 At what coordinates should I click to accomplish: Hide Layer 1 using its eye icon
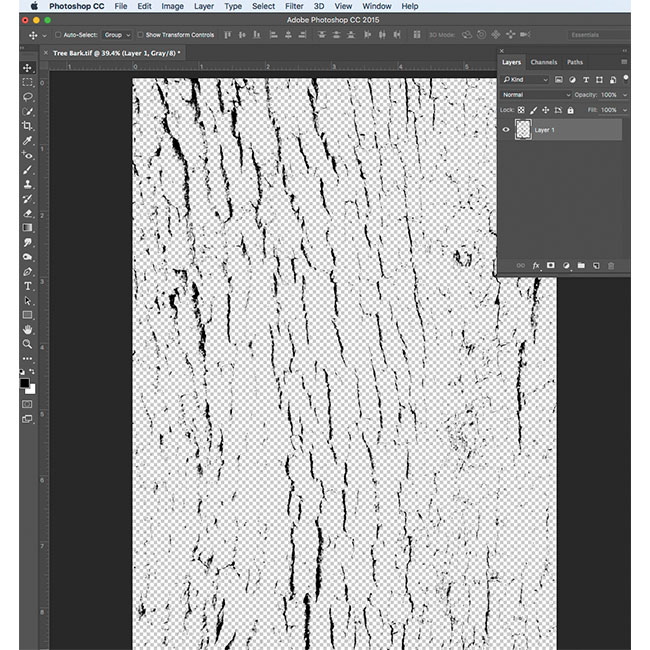tap(506, 129)
